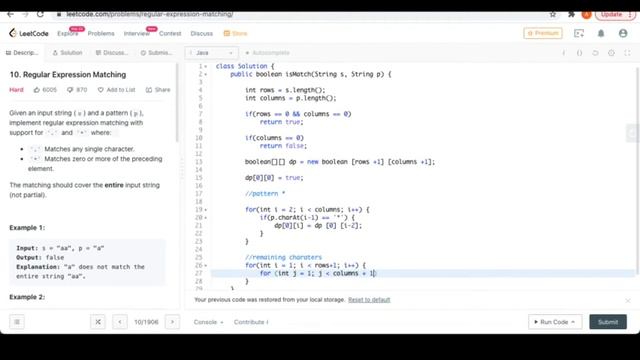Reload the page with the refresh icon
Image resolution: width=640 pixels, height=360 pixels.
(x=40, y=14)
